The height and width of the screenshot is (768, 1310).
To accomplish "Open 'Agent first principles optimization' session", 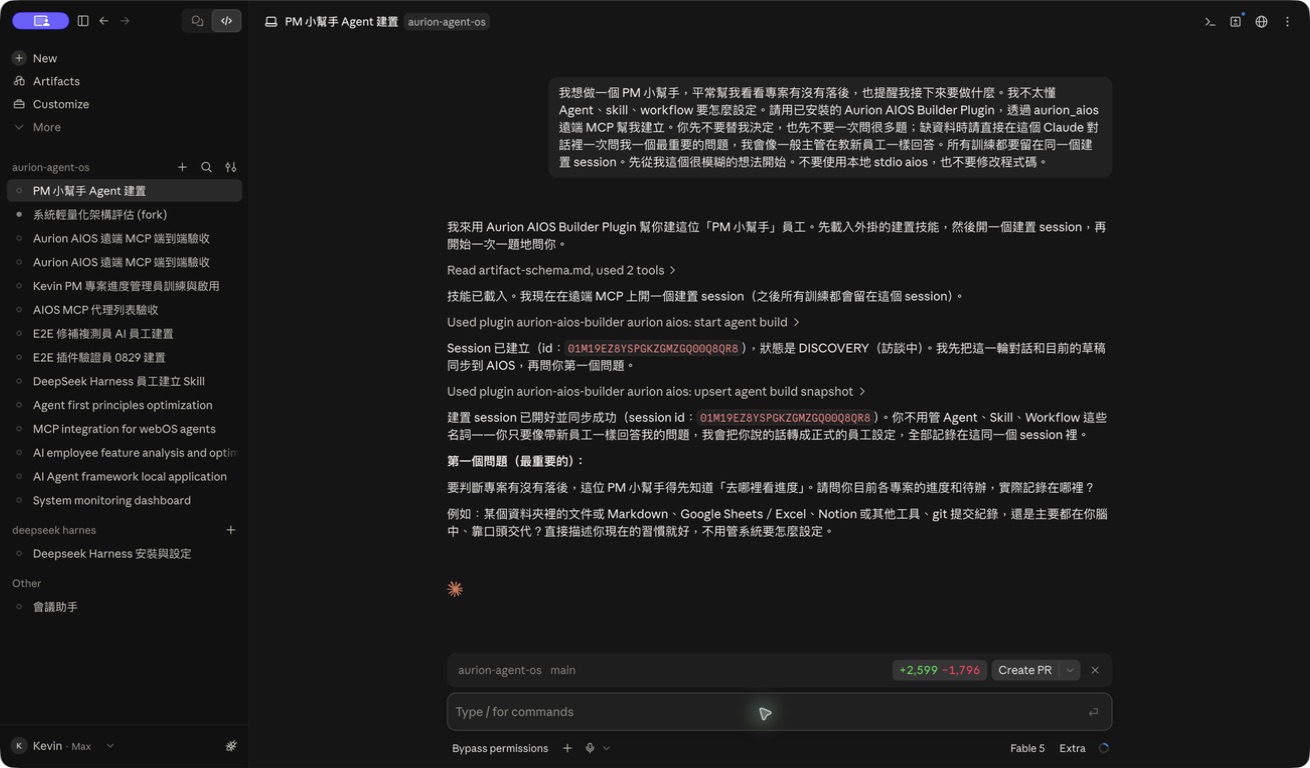I will pos(124,405).
